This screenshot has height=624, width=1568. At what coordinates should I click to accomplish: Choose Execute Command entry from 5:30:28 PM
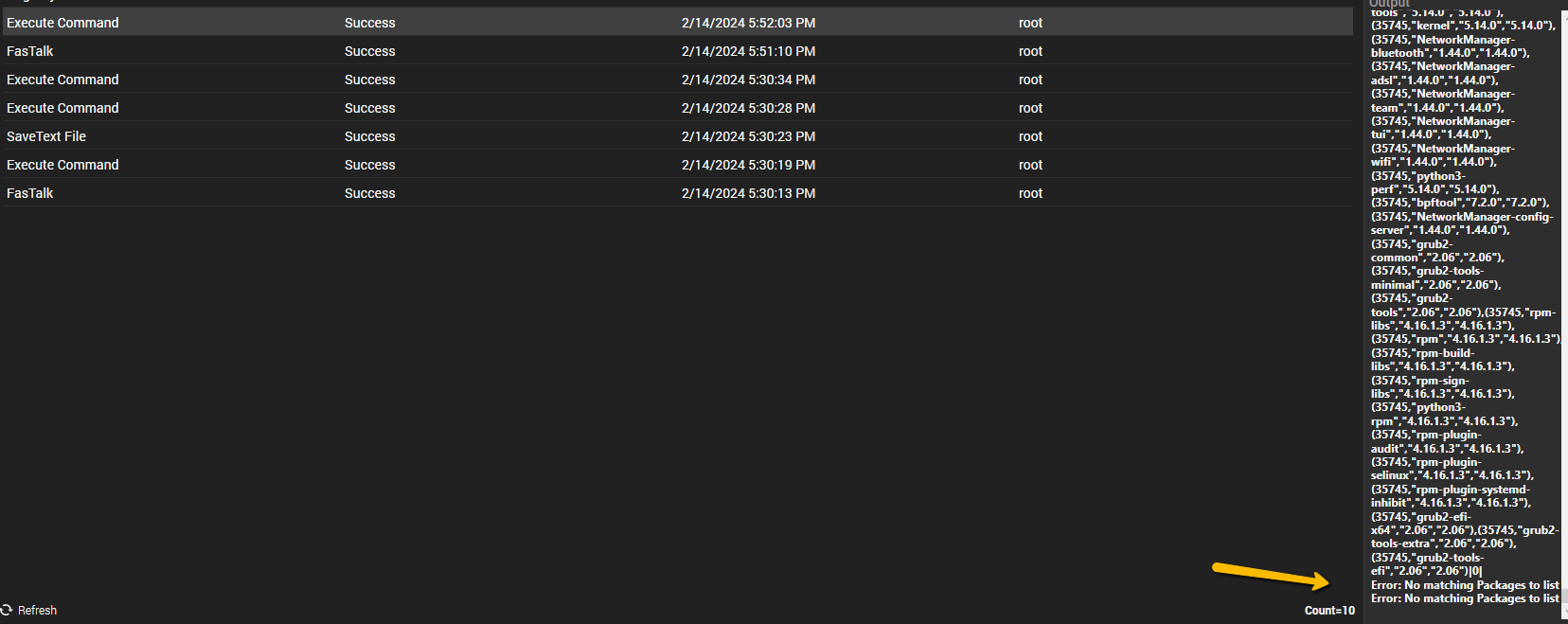coord(62,108)
